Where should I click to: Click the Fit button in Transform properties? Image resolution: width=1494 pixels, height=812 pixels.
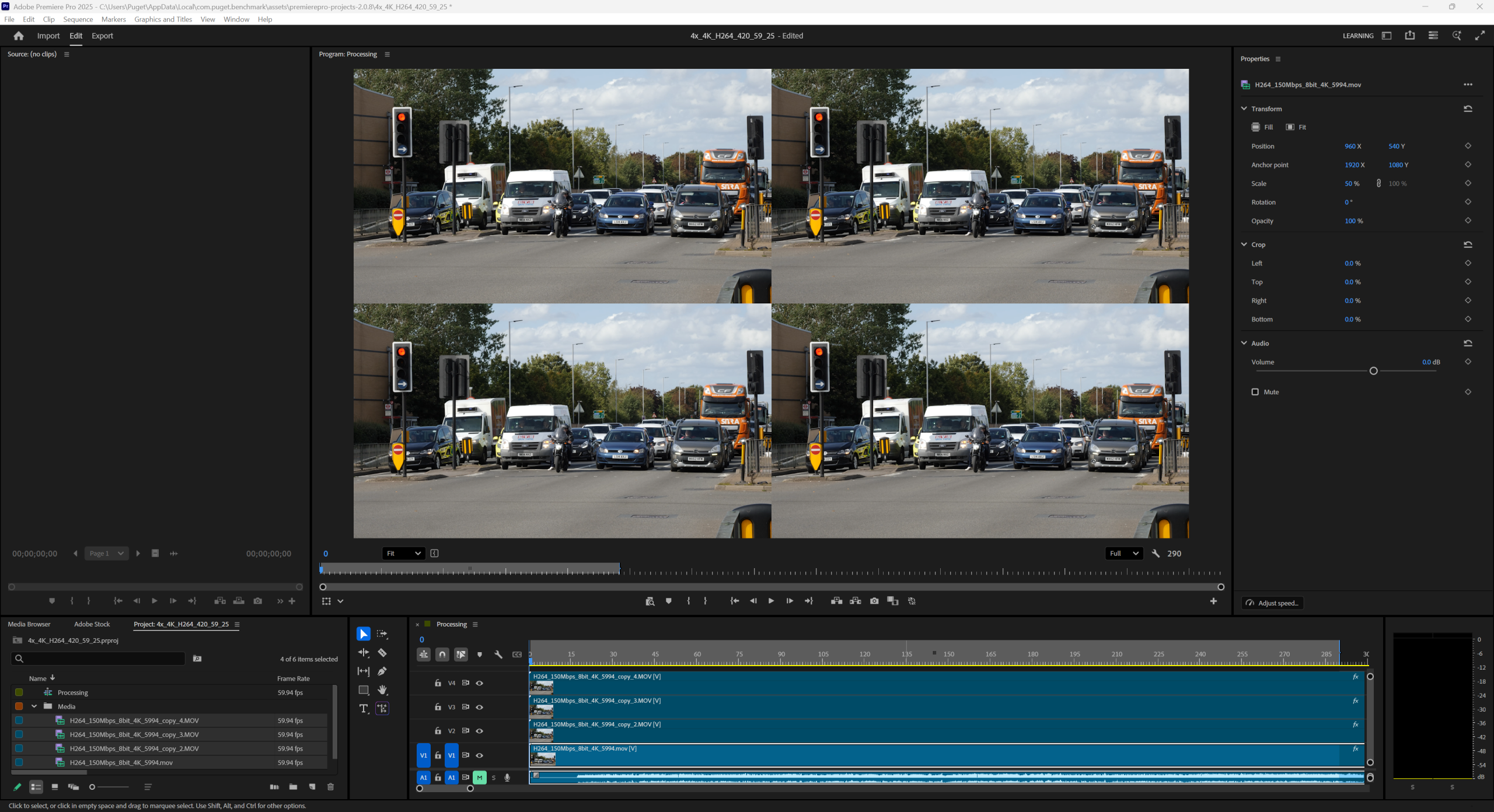click(1296, 127)
